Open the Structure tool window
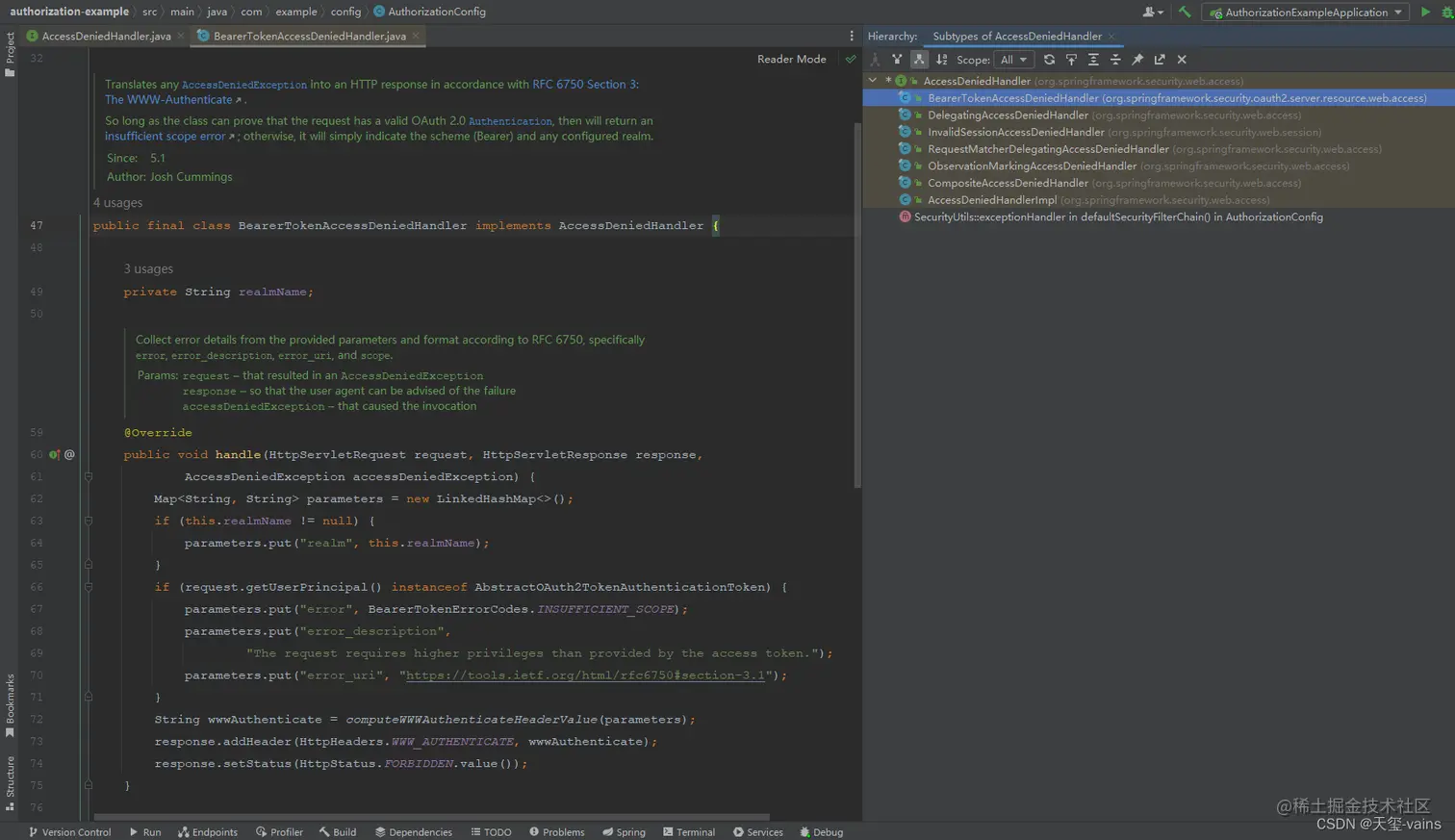The width and height of the screenshot is (1455, 840). click(10, 783)
